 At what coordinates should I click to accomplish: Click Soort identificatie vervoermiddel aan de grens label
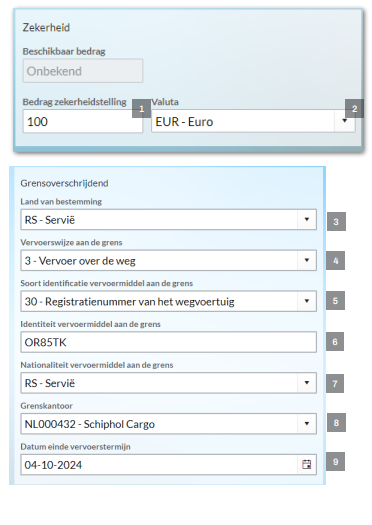tap(106, 283)
